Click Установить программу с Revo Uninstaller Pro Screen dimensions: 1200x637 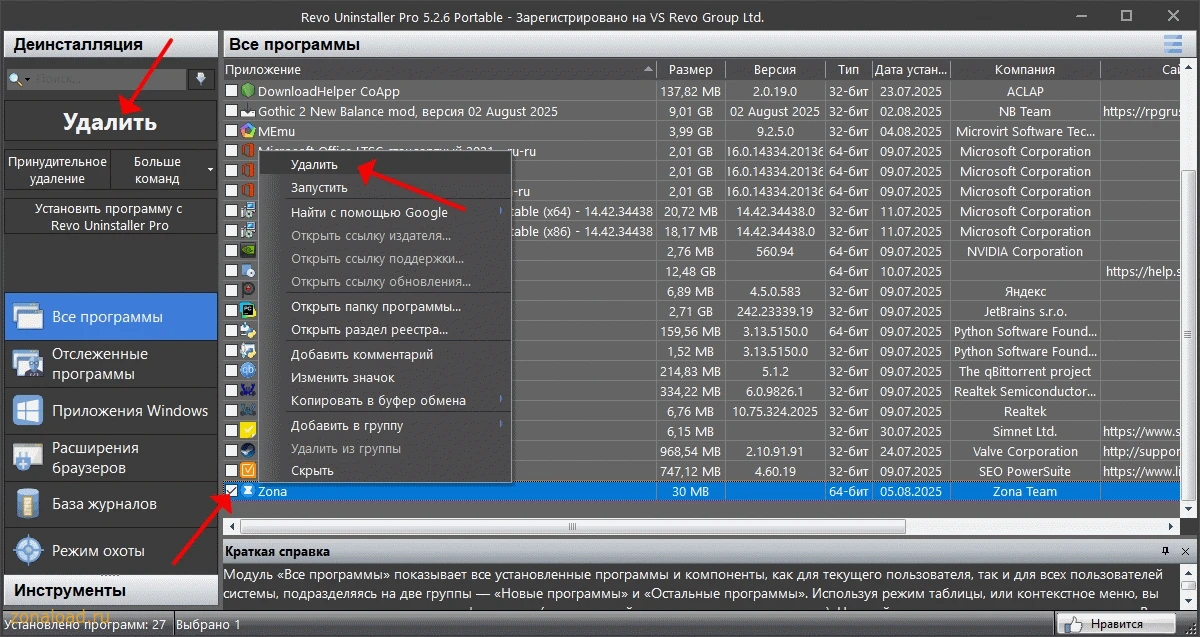point(110,217)
